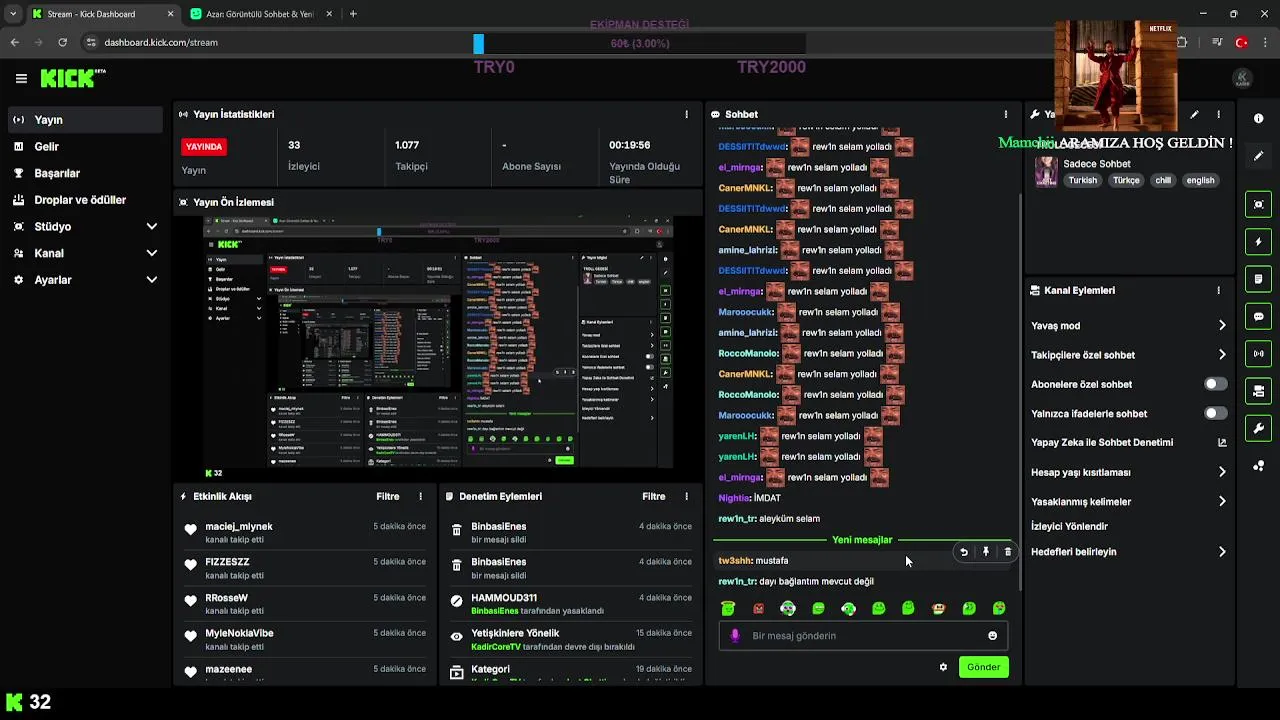
Task: Click the lightning bolt icon in the right toolbar
Action: coord(1258,242)
